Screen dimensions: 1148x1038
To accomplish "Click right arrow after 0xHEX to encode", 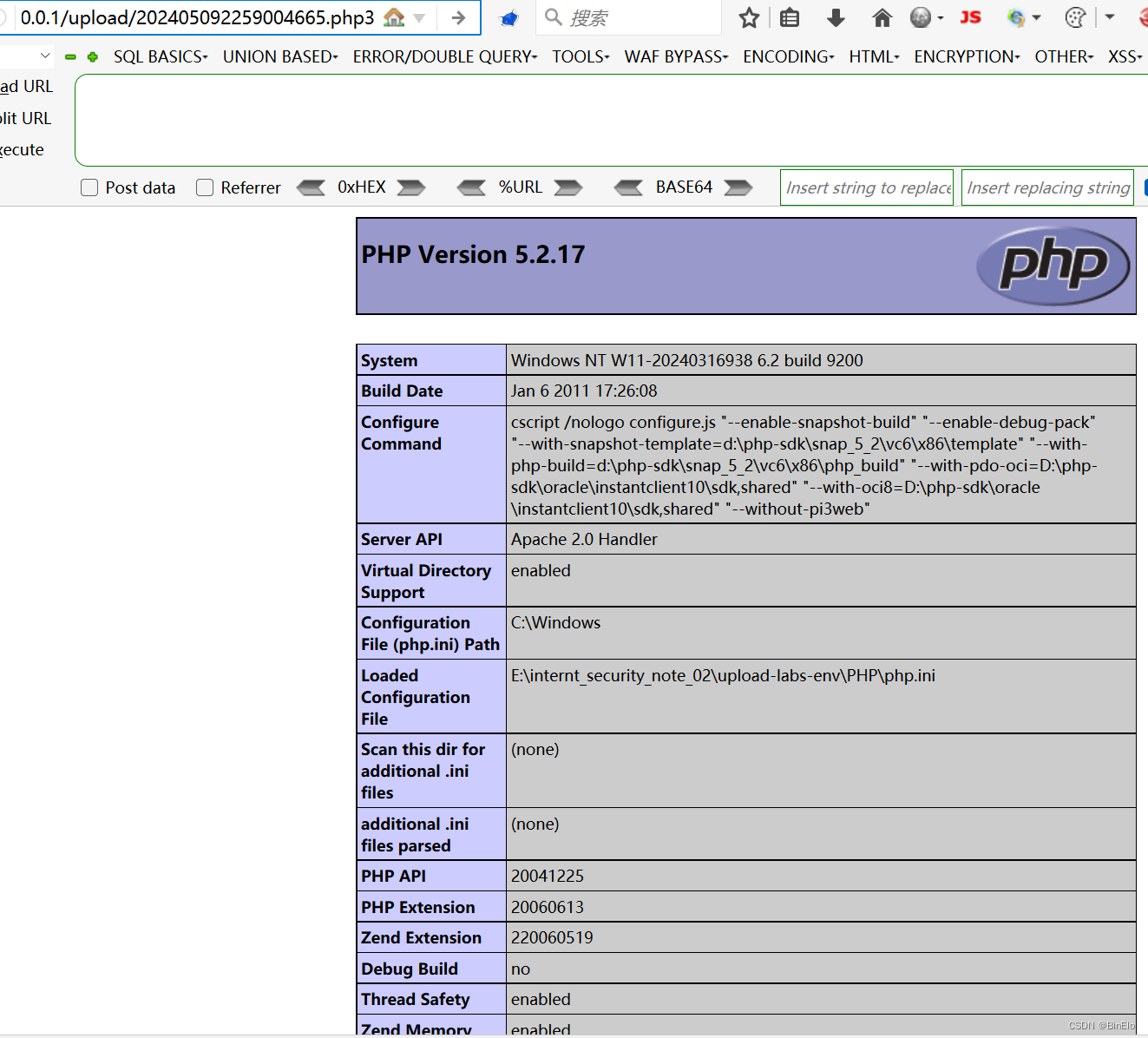I will click(411, 187).
